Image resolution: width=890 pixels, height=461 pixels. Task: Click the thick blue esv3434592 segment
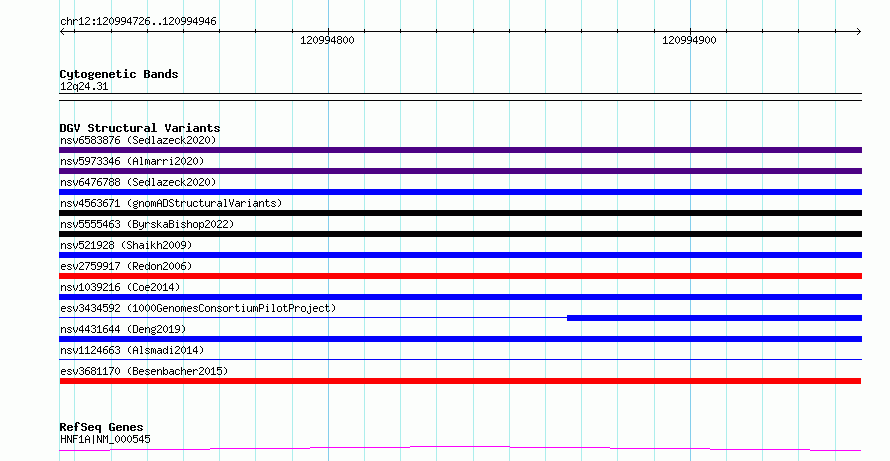pos(715,318)
